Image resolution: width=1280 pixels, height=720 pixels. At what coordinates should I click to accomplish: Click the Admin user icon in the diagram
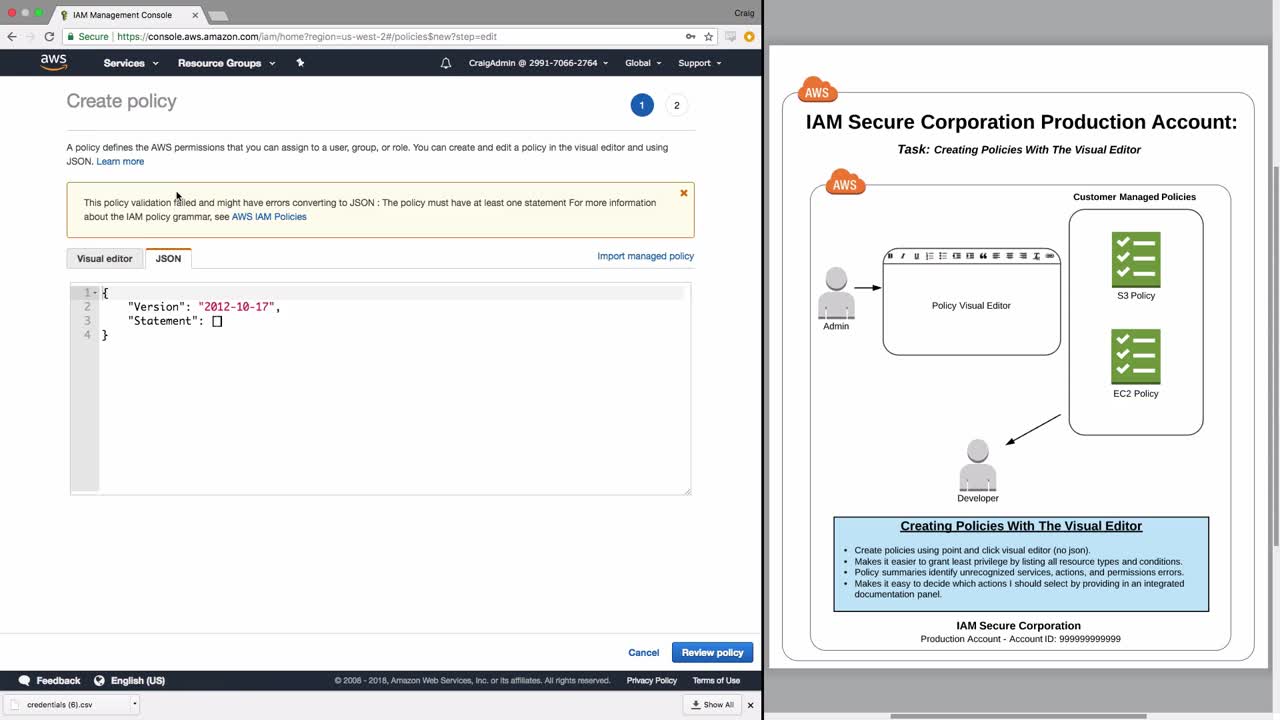coord(836,293)
